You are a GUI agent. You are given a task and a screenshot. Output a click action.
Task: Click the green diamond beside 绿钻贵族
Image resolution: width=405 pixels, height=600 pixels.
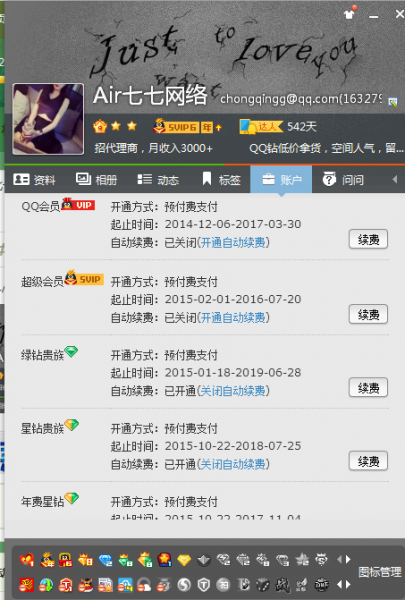(71, 351)
